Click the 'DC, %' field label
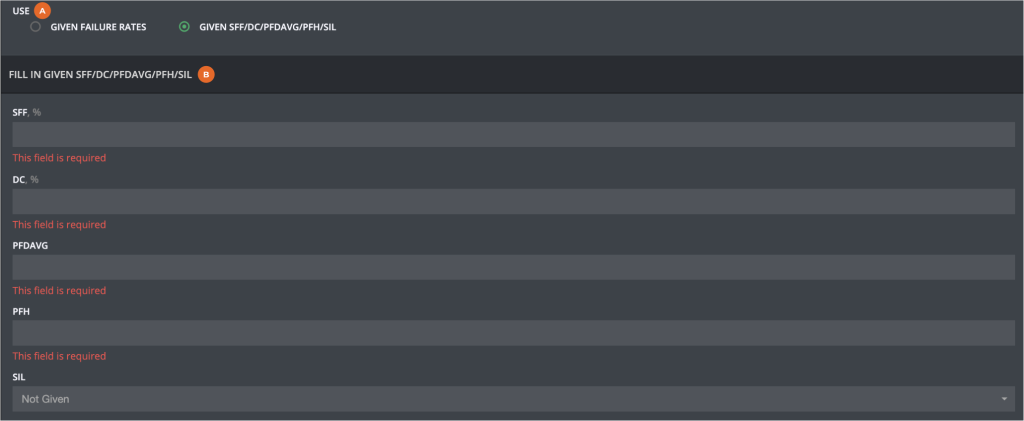This screenshot has width=1024, height=421. (25, 179)
